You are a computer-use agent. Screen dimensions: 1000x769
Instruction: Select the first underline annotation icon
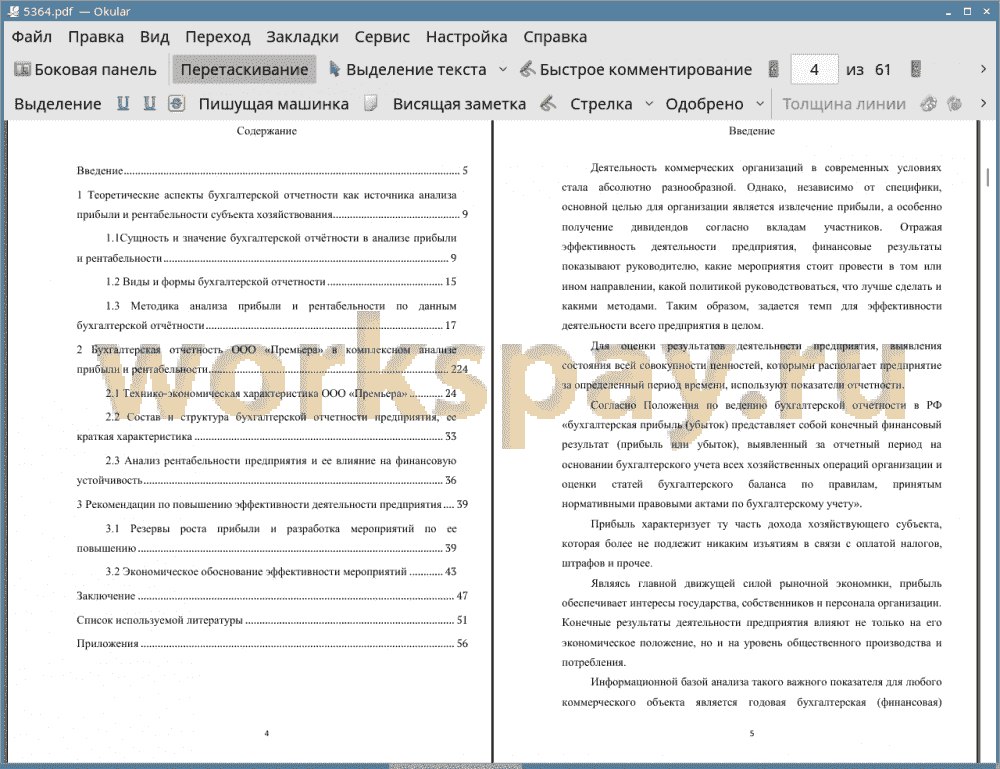pyautogui.click(x=123, y=103)
